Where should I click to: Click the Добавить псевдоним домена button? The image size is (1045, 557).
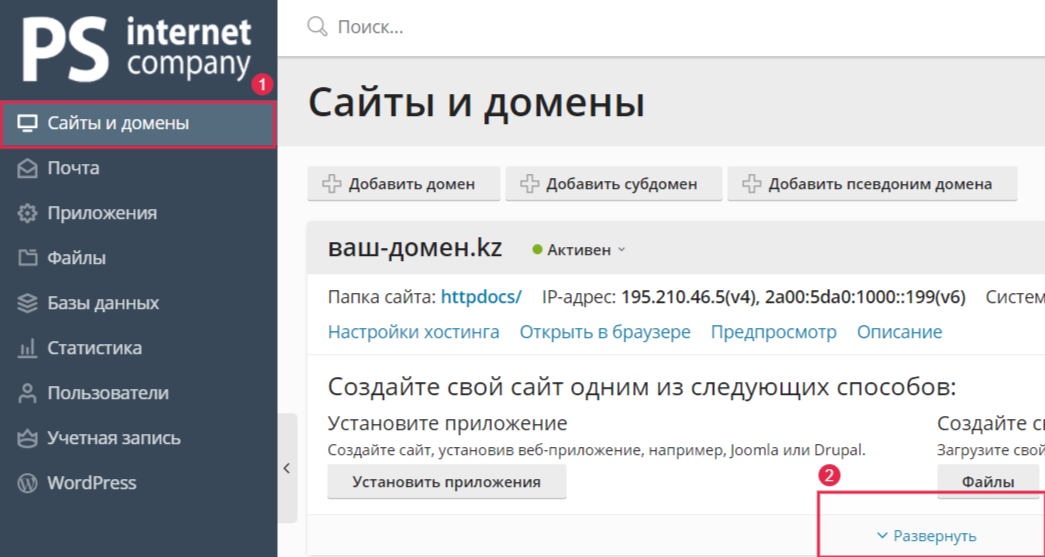pos(872,184)
